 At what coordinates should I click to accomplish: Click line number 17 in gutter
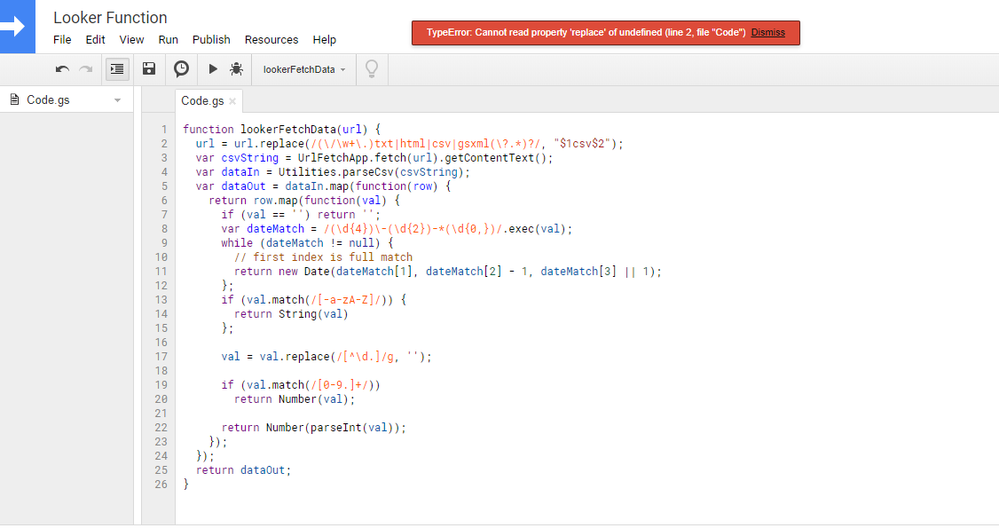[161, 356]
